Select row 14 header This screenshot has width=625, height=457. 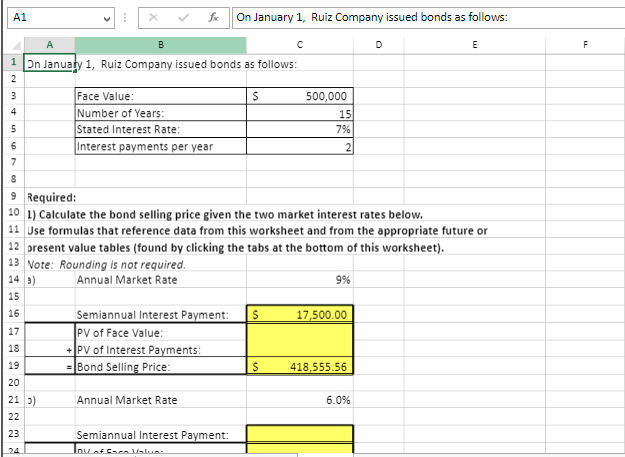[x=14, y=279]
